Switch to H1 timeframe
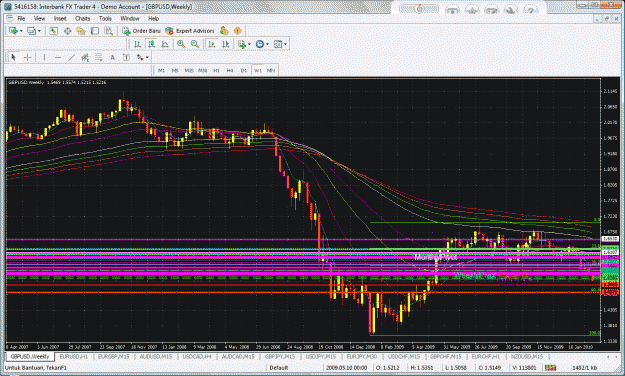 pyautogui.click(x=216, y=71)
